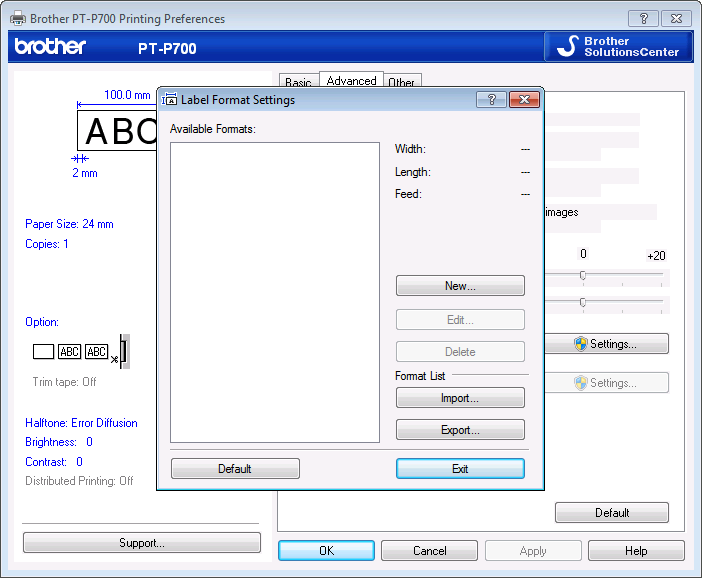The image size is (702, 578).
Task: Click the ABC label preview image
Action: click(x=117, y=131)
